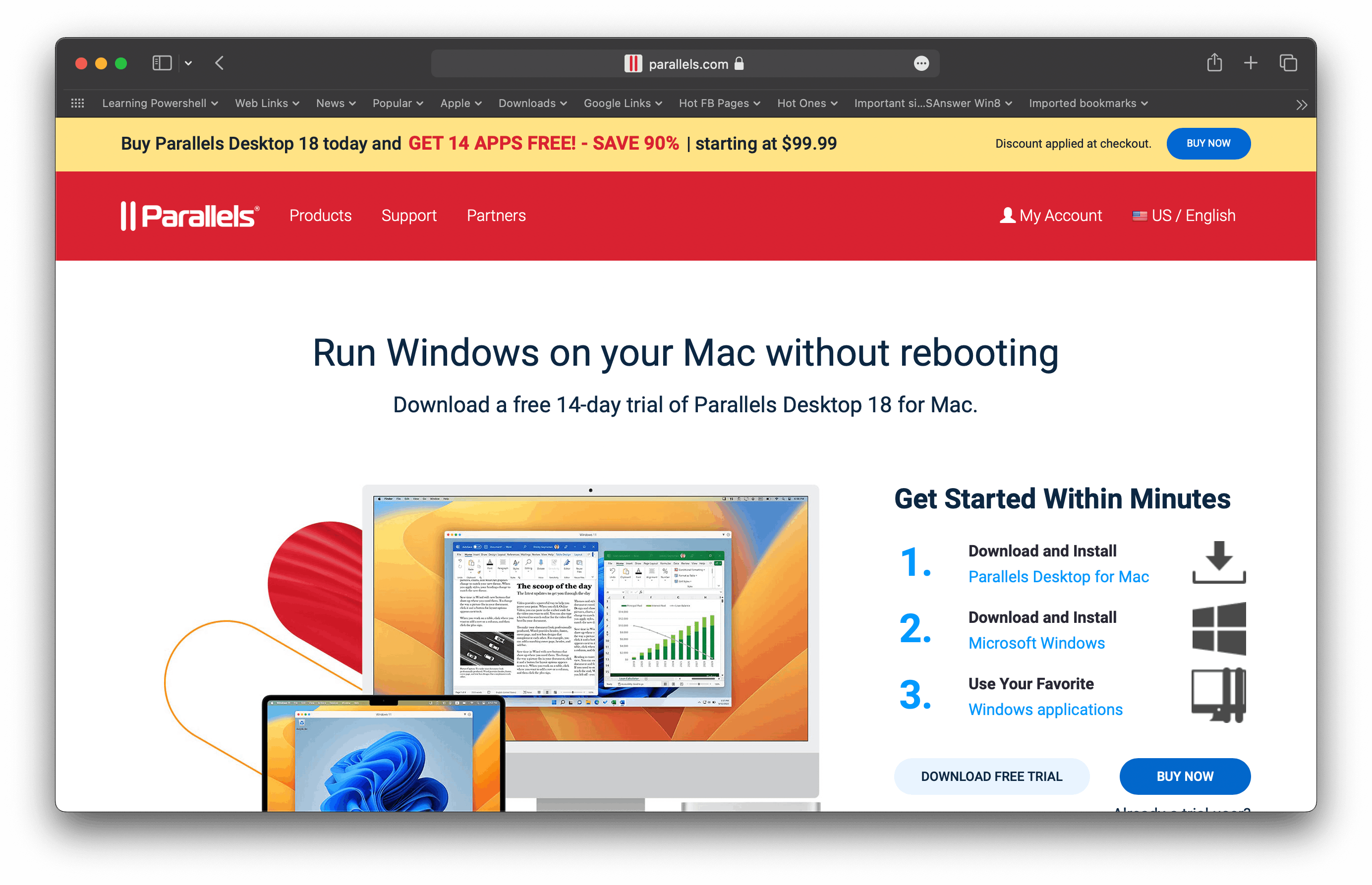Open the page options ellipsis in the address bar

tap(921, 64)
